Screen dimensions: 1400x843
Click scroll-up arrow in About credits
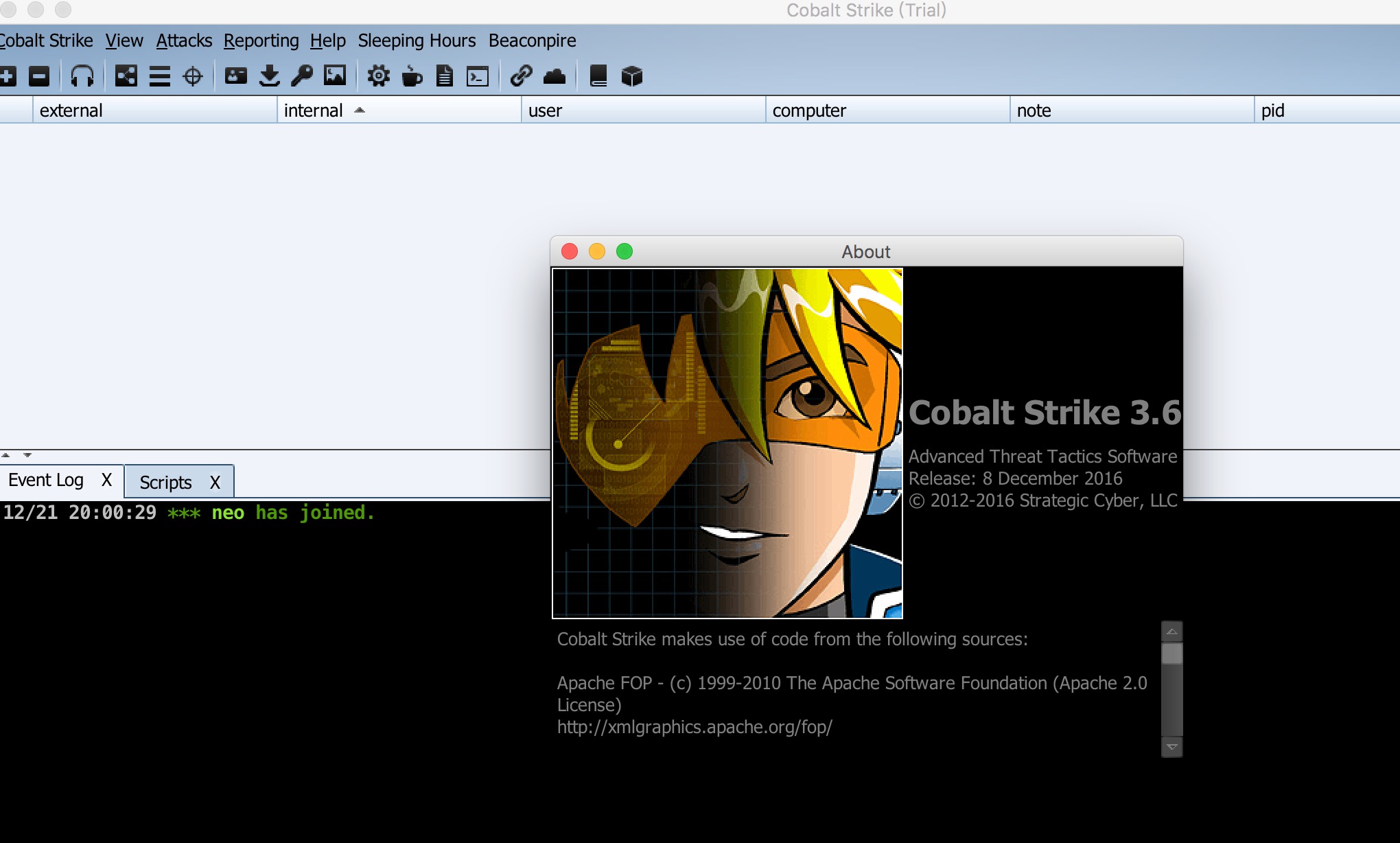[1172, 631]
